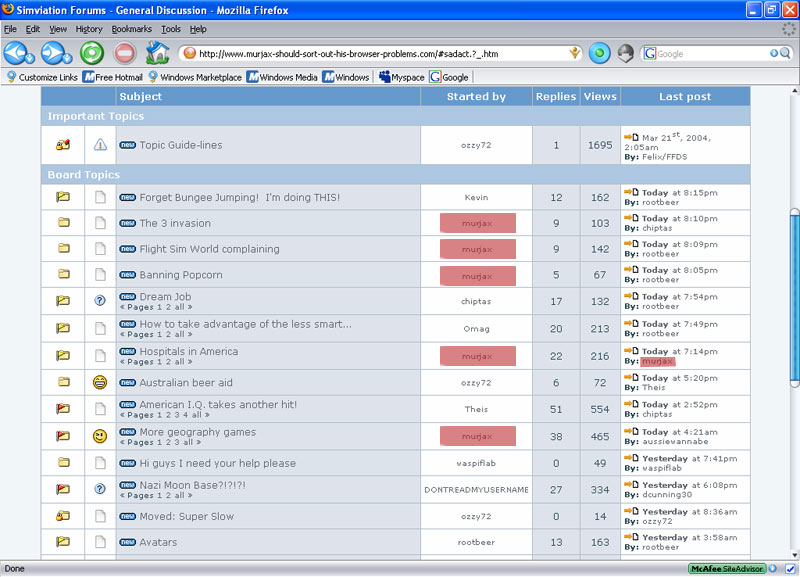This screenshot has height=577, width=800.
Task: Click the blue Go button beside address bar
Action: coord(599,53)
